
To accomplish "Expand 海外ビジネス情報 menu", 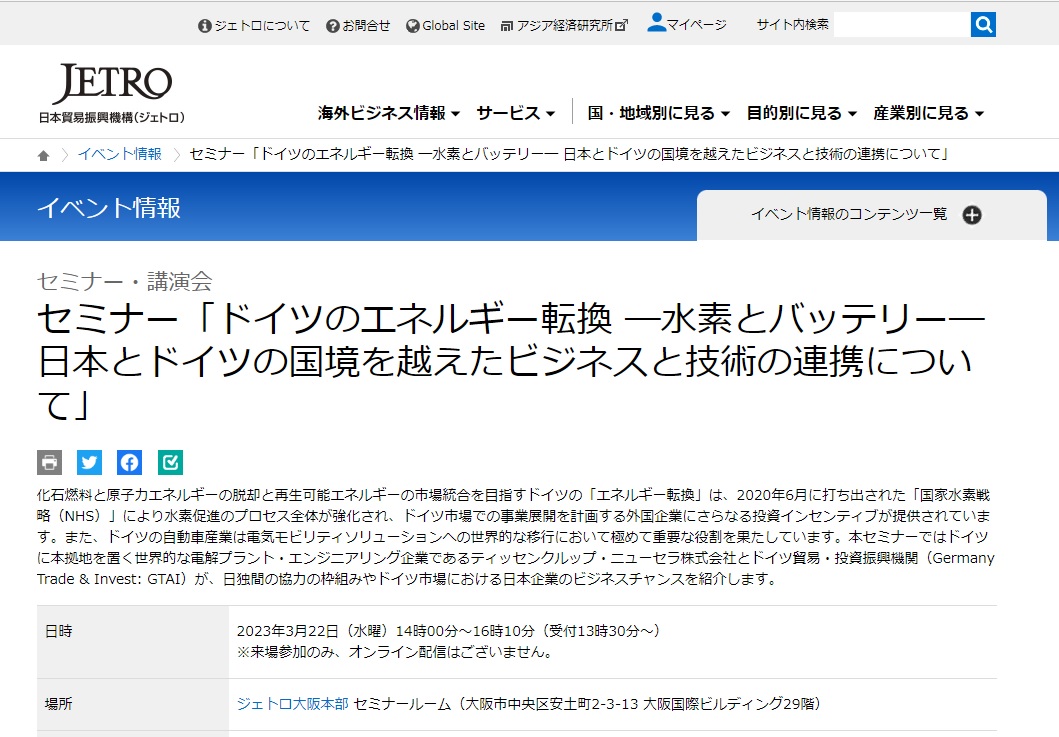I will pos(389,113).
